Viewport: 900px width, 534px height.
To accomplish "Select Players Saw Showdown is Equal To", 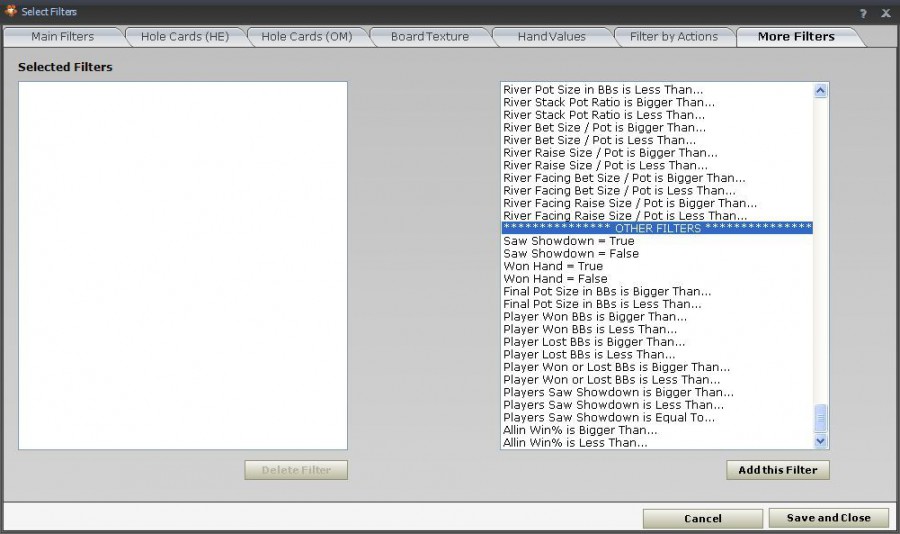I will [609, 418].
